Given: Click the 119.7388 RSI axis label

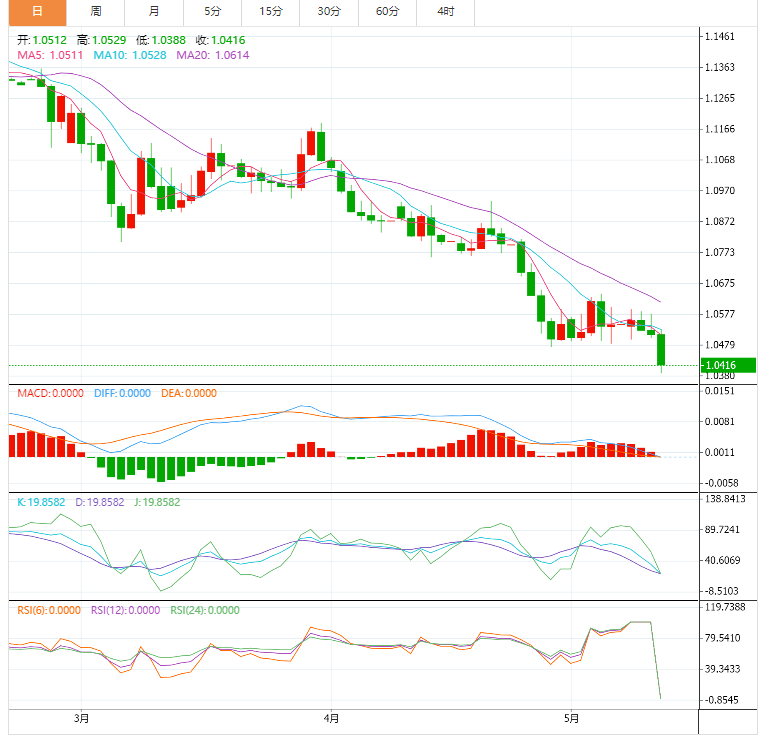Looking at the screenshot, I should (x=725, y=607).
